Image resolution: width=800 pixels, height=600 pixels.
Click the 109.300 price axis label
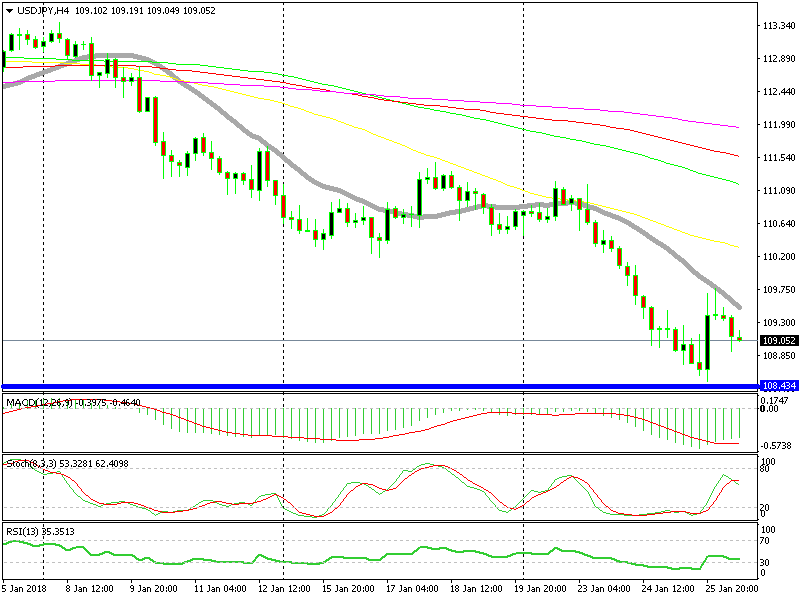[779, 322]
